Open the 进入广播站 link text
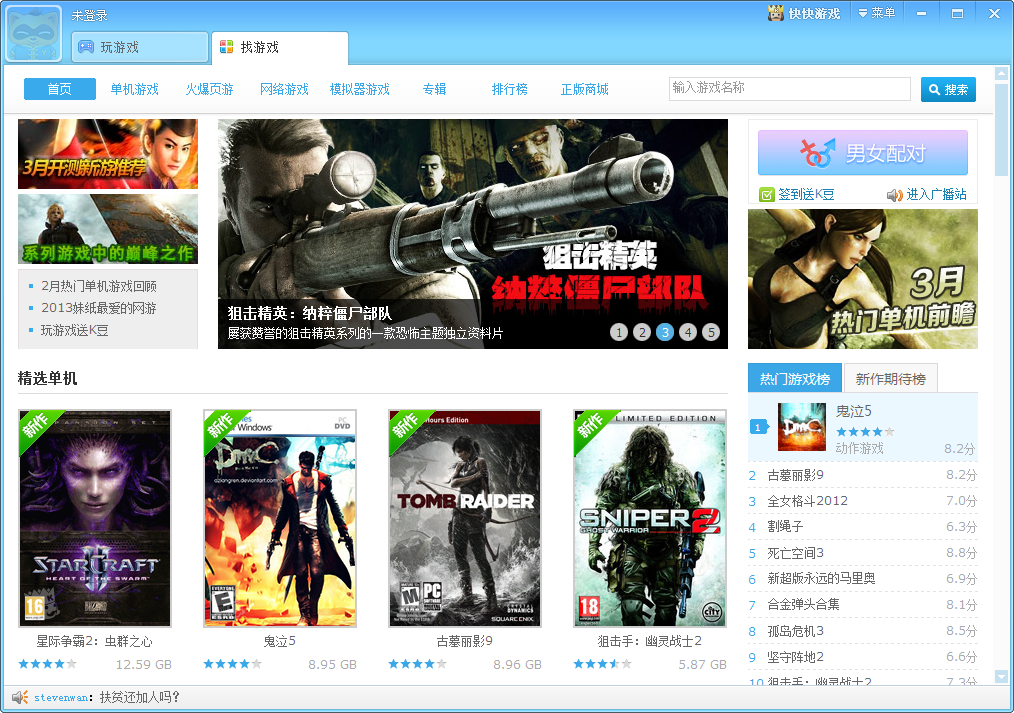 pos(936,194)
